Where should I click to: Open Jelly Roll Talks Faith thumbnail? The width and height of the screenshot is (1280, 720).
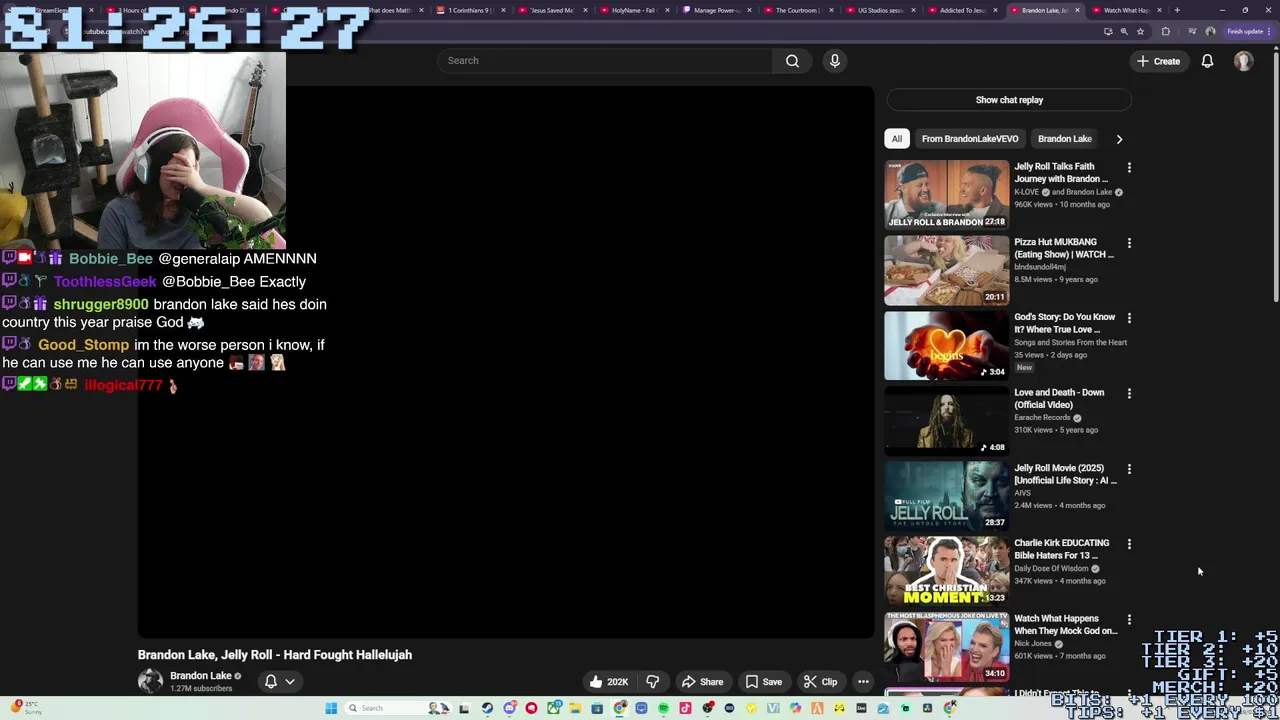pos(946,195)
